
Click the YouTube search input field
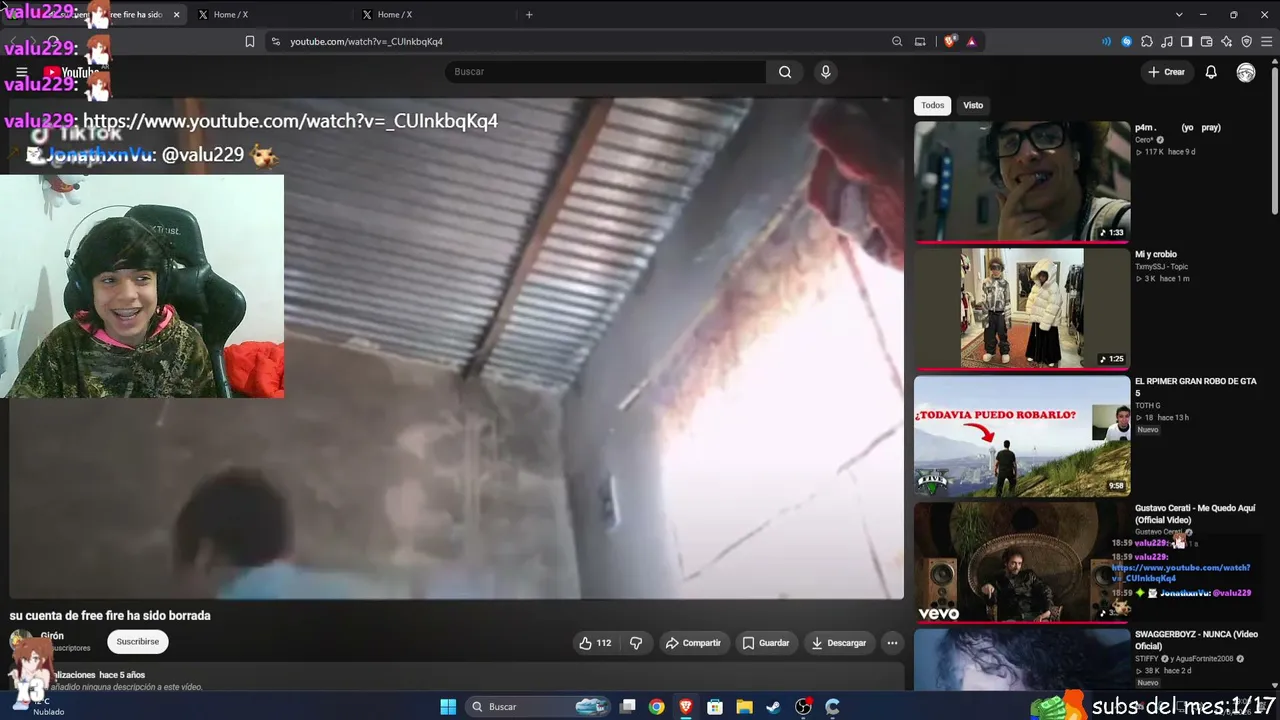[605, 72]
